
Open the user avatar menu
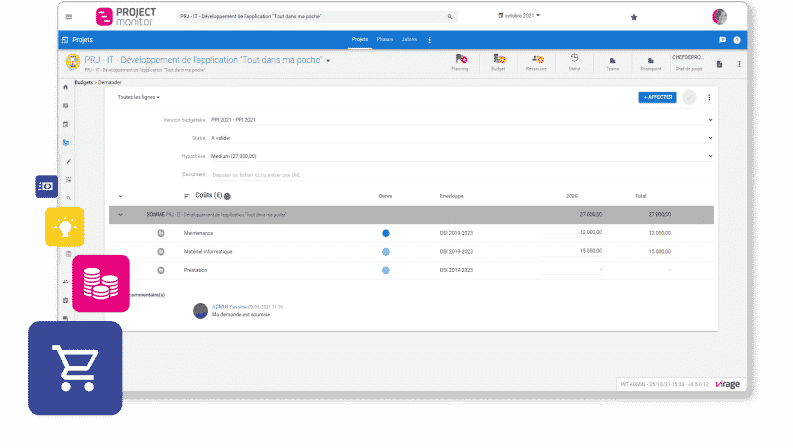click(719, 17)
